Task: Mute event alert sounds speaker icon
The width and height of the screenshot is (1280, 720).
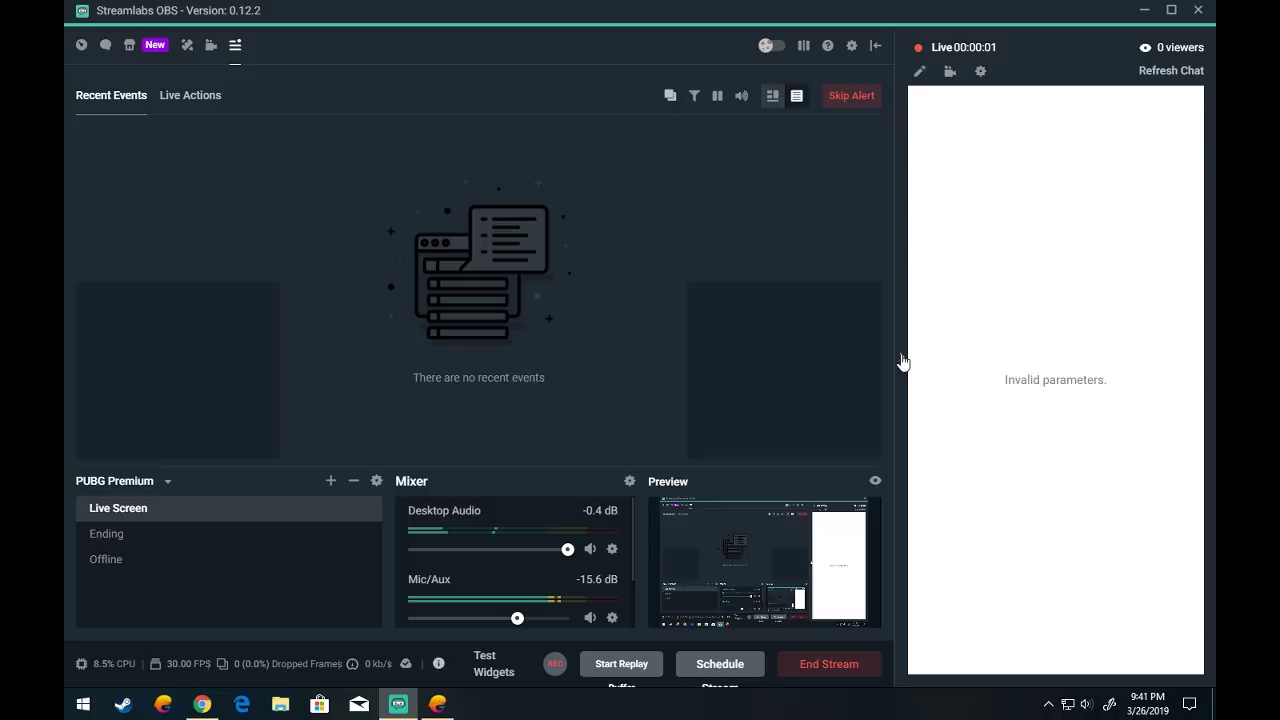Action: coord(741,95)
